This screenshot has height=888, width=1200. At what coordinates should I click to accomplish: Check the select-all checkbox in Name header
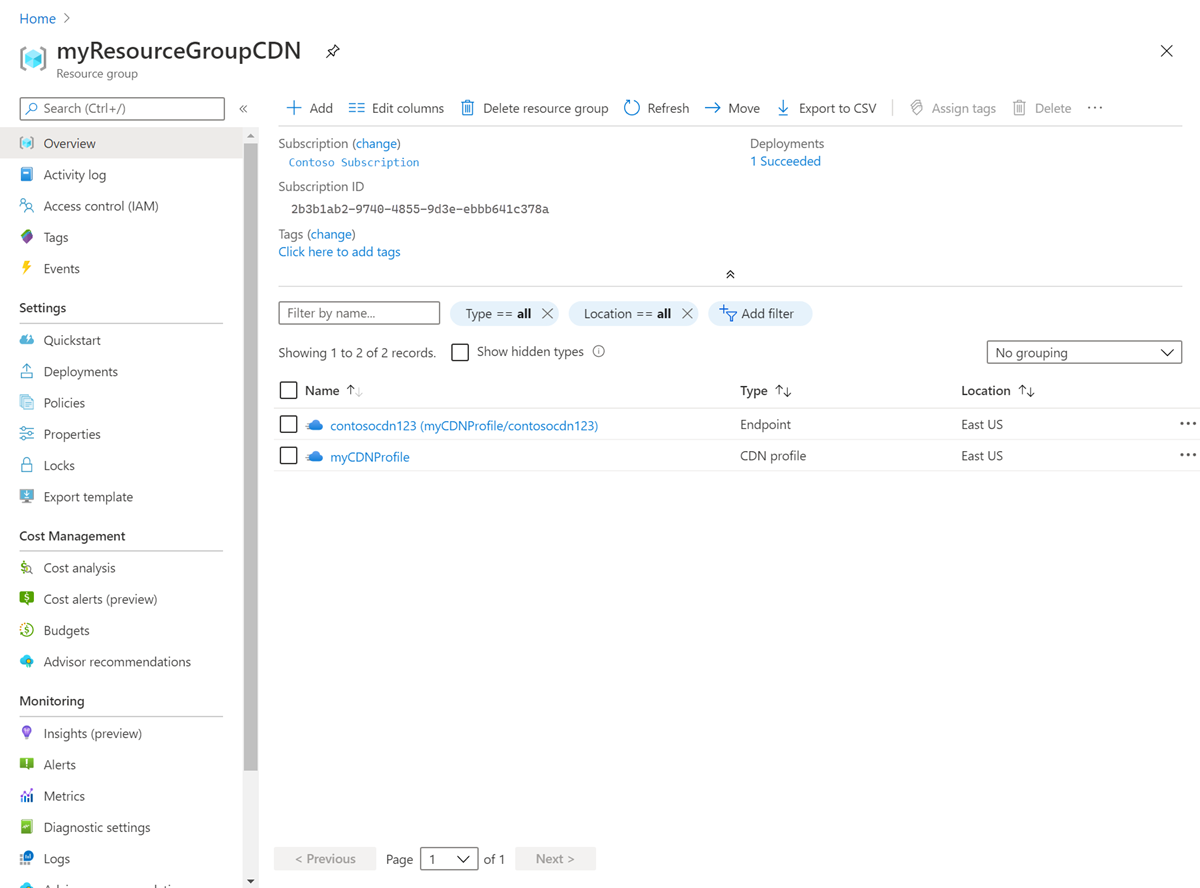point(288,390)
